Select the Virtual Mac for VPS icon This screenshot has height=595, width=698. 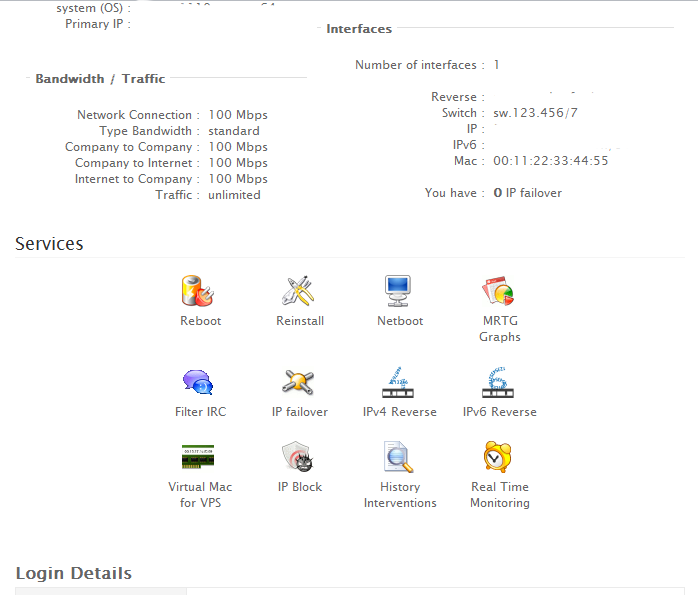pyautogui.click(x=198, y=457)
